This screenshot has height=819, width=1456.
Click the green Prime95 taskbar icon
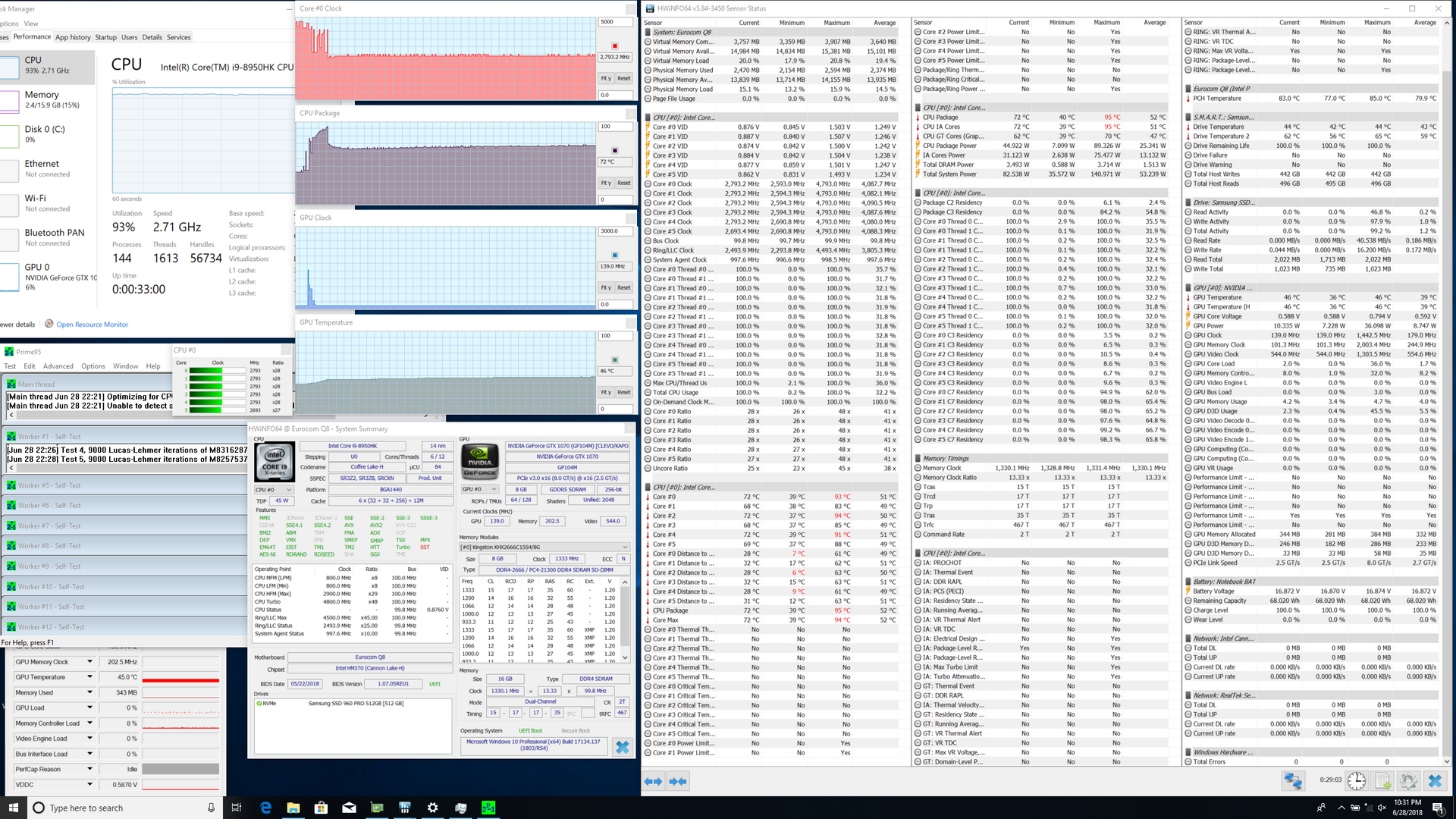click(x=488, y=808)
